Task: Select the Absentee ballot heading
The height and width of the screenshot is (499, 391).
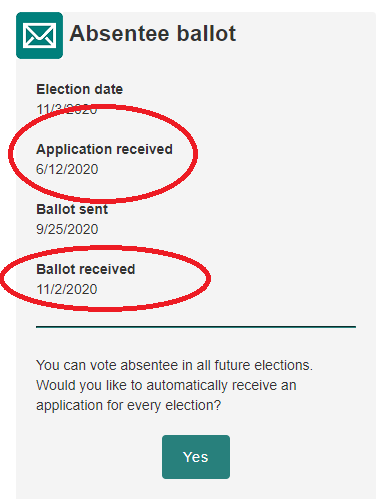Action: click(153, 34)
